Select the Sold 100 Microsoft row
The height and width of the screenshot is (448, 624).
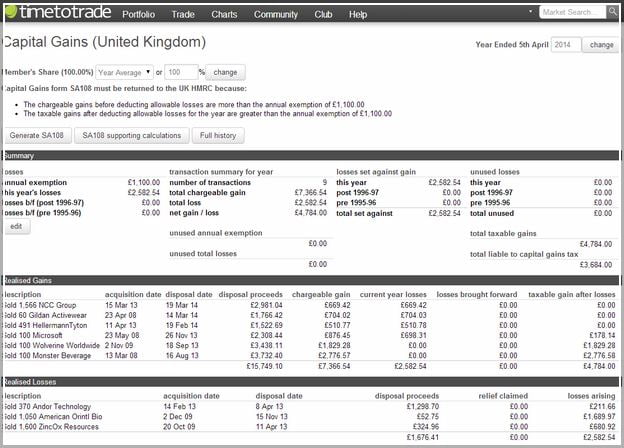click(310, 335)
